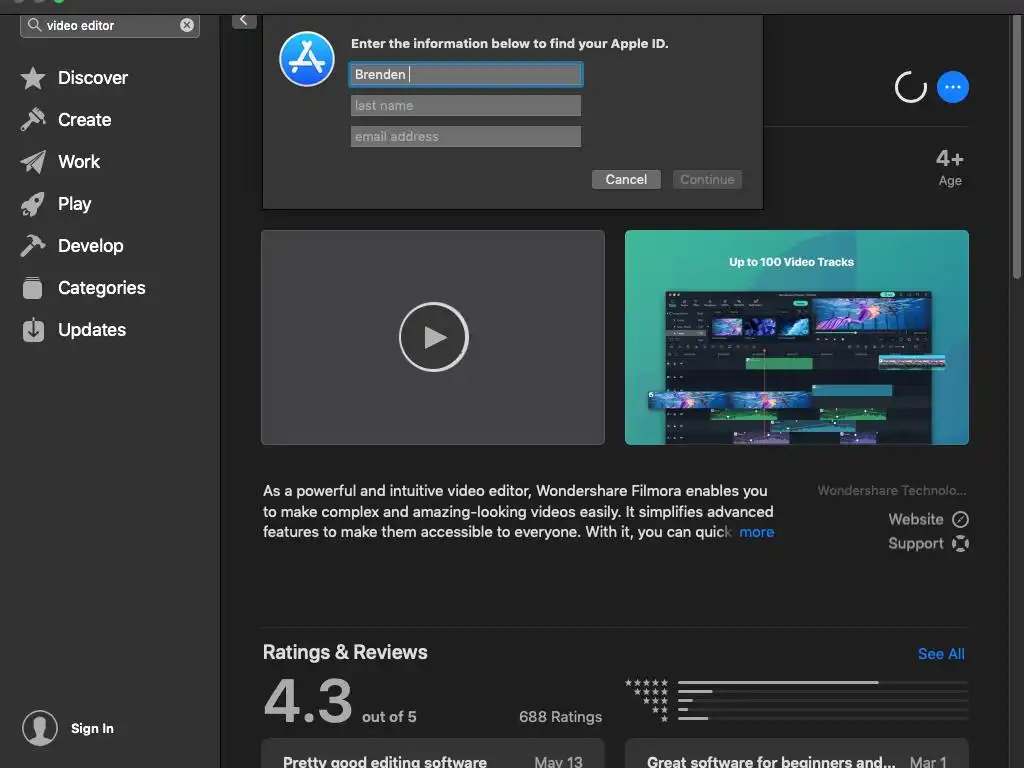Click the Sign In label

tap(92, 728)
